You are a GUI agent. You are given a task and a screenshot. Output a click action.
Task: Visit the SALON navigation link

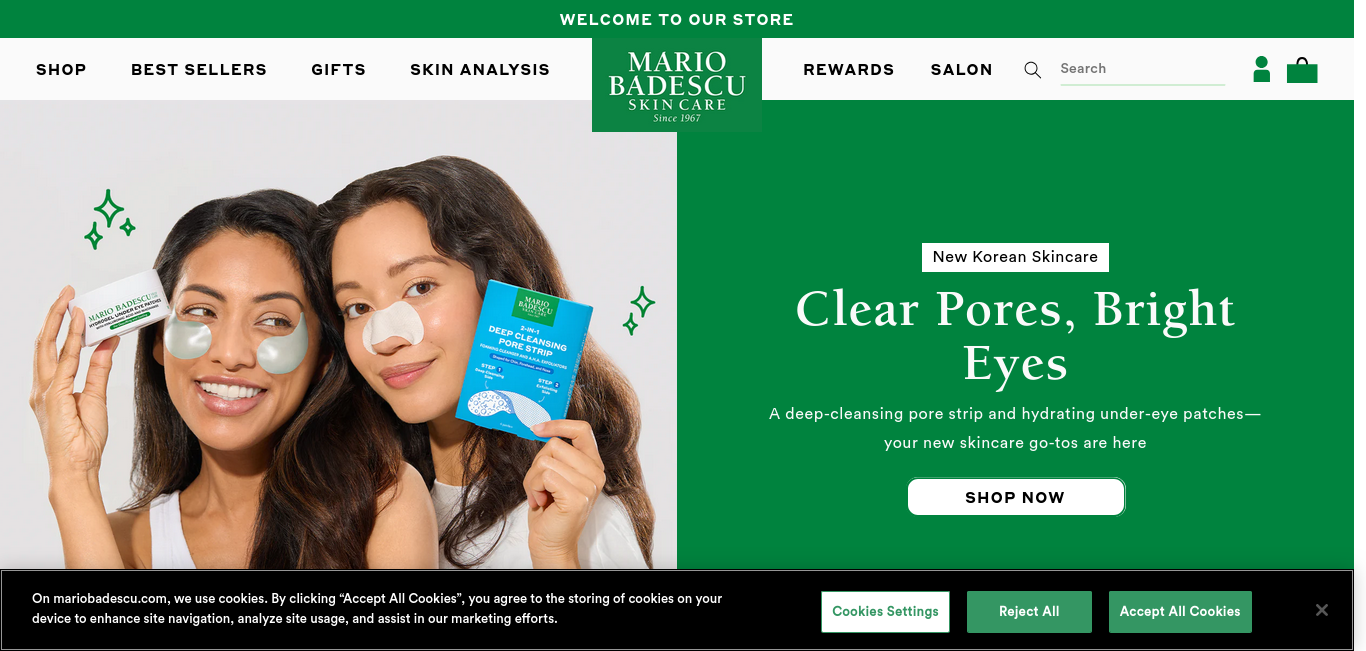[x=962, y=69]
